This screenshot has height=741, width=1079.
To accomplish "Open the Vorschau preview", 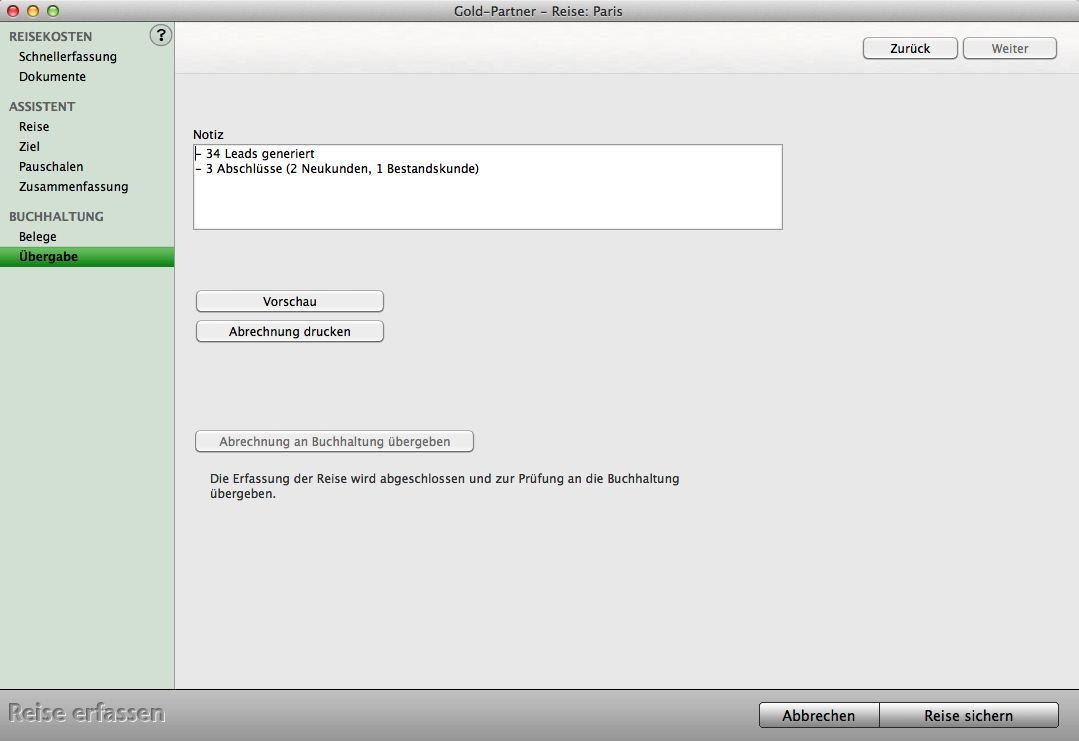I will (x=290, y=302).
